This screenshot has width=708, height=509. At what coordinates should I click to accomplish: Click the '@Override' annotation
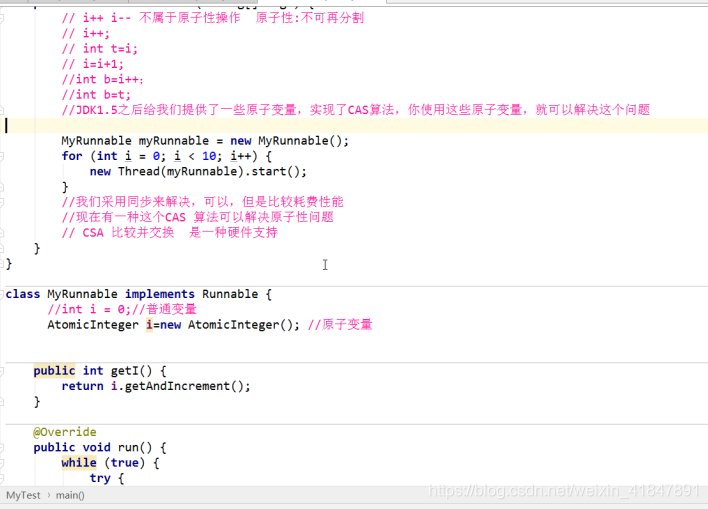click(x=65, y=432)
